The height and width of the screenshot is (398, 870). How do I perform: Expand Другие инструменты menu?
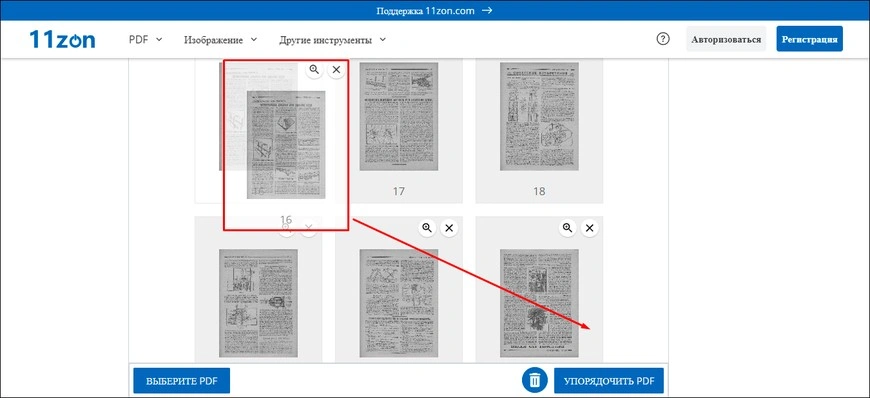coord(333,40)
